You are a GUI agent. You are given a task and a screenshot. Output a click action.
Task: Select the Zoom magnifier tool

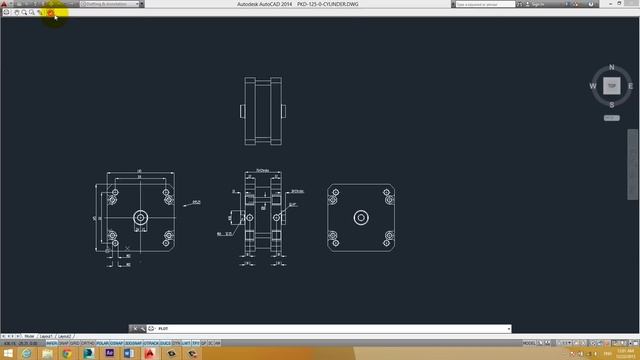(x=24, y=13)
